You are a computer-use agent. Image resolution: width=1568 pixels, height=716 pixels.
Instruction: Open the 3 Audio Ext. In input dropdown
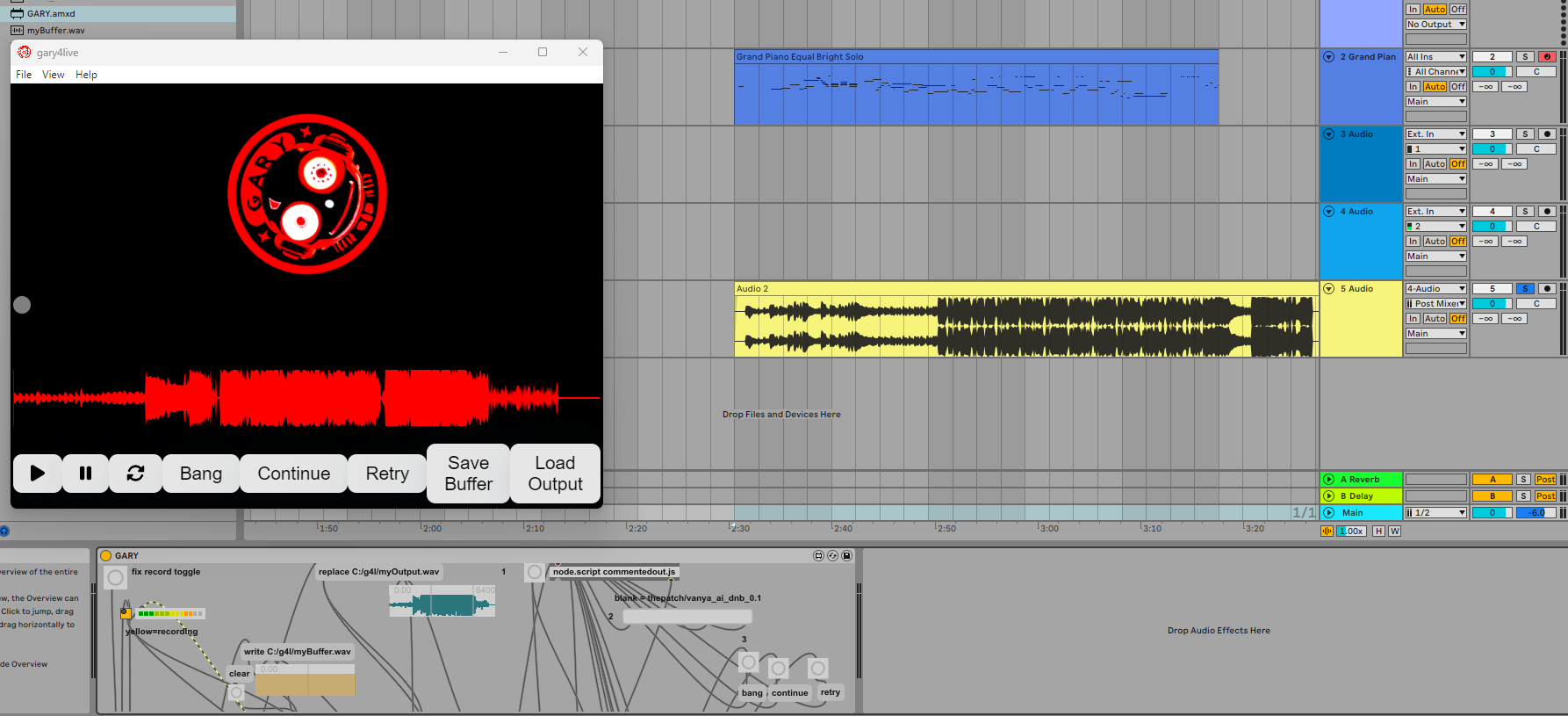pos(1435,134)
